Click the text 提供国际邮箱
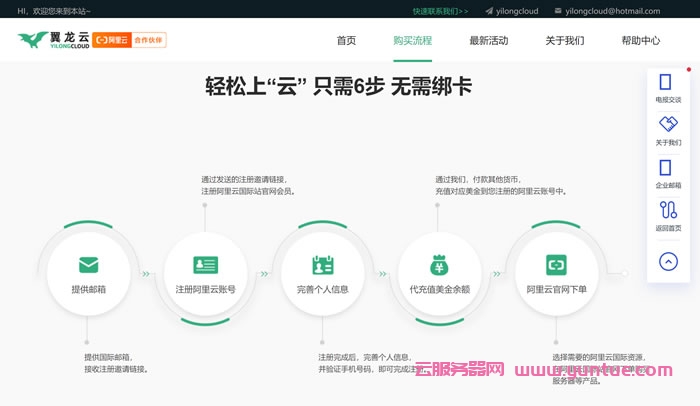The width and height of the screenshot is (700, 406). click(x=108, y=357)
